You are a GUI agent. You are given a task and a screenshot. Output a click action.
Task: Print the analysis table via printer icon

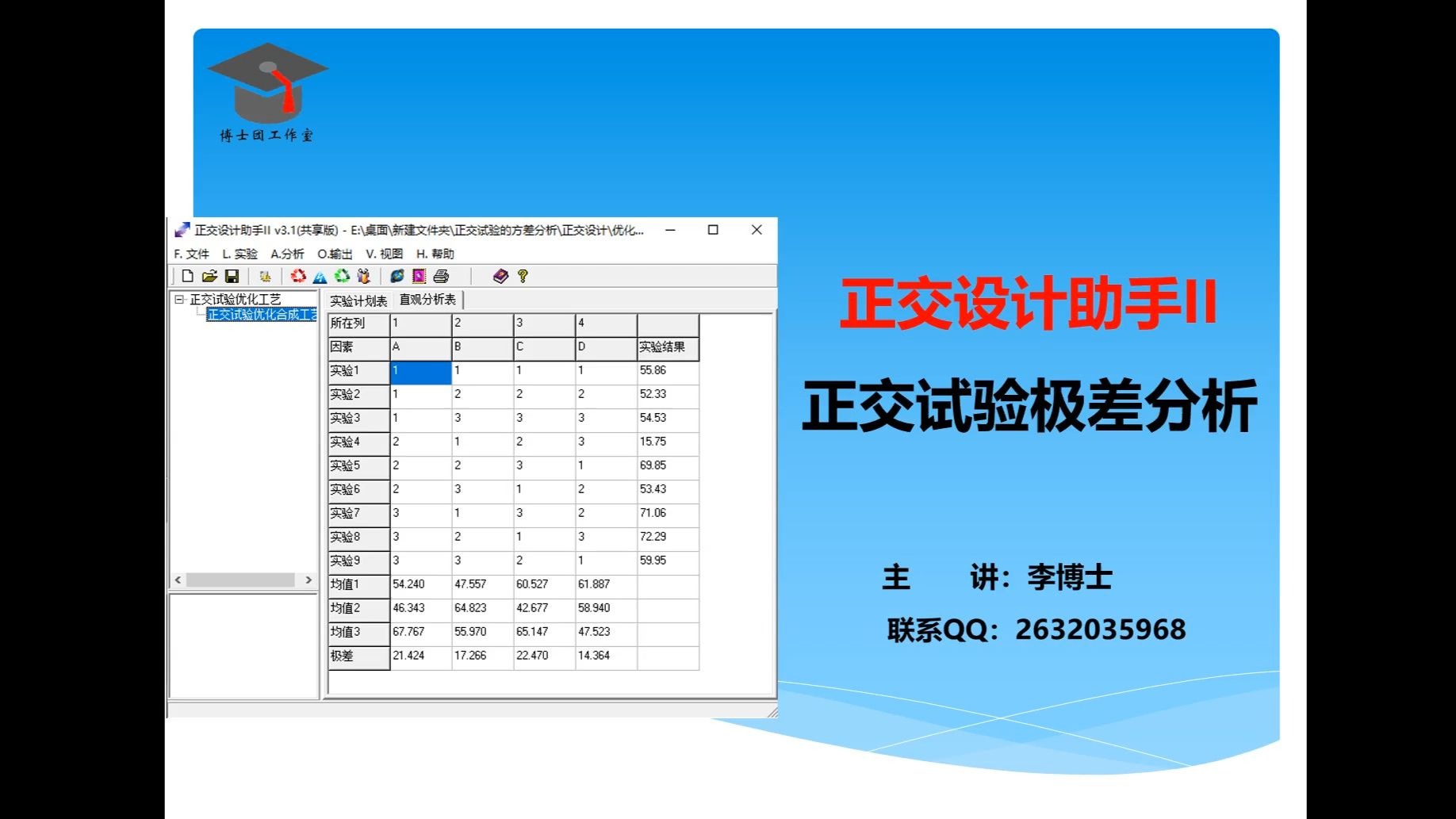441,276
